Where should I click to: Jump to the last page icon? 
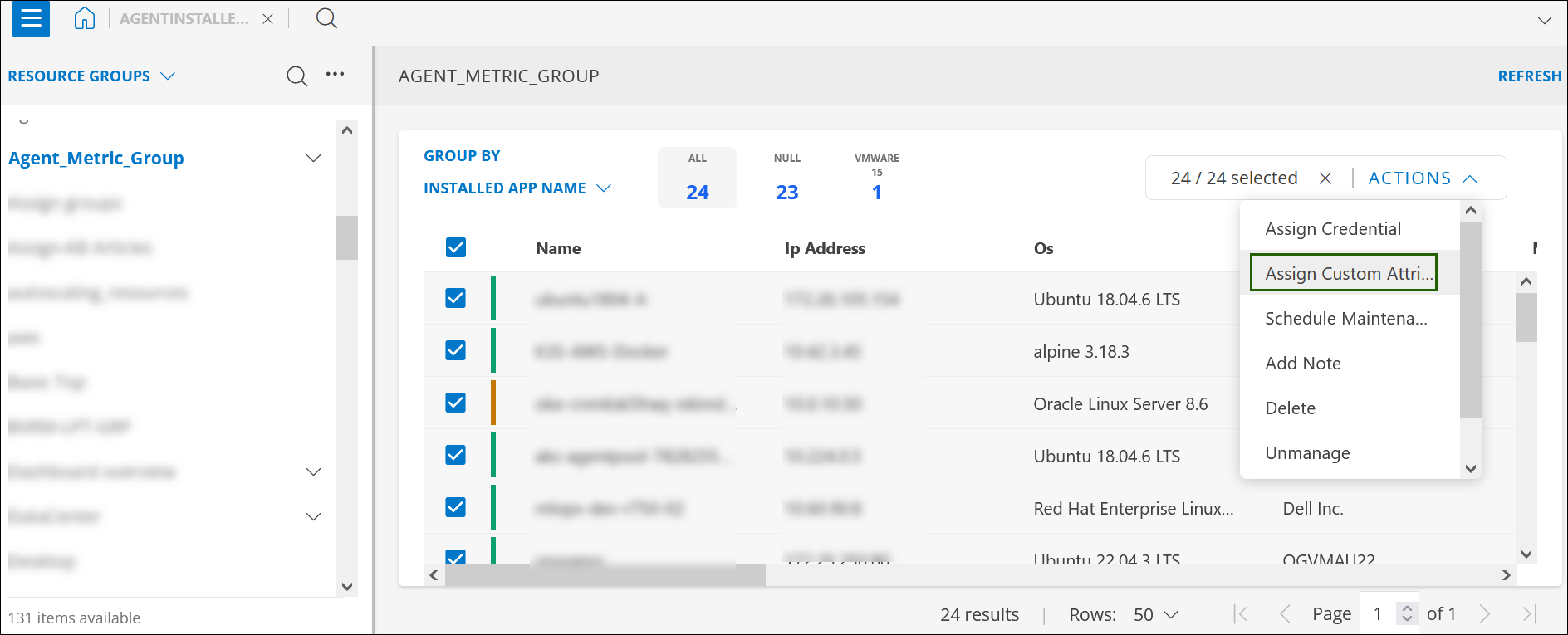coord(1528,614)
